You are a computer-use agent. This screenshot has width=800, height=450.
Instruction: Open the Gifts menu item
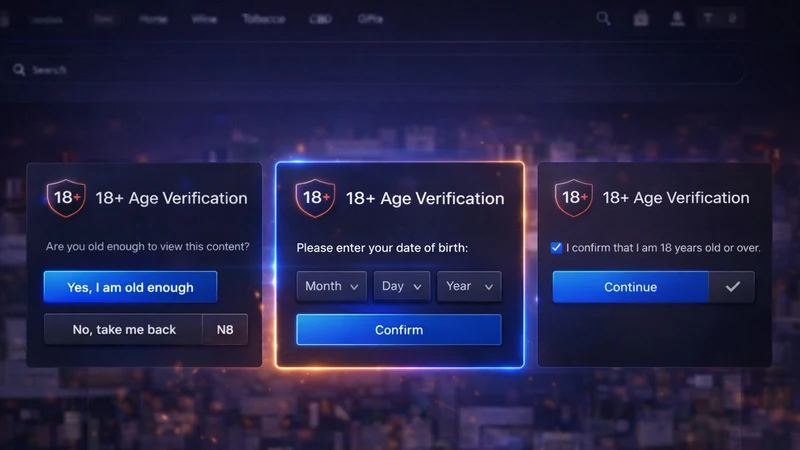(x=370, y=19)
